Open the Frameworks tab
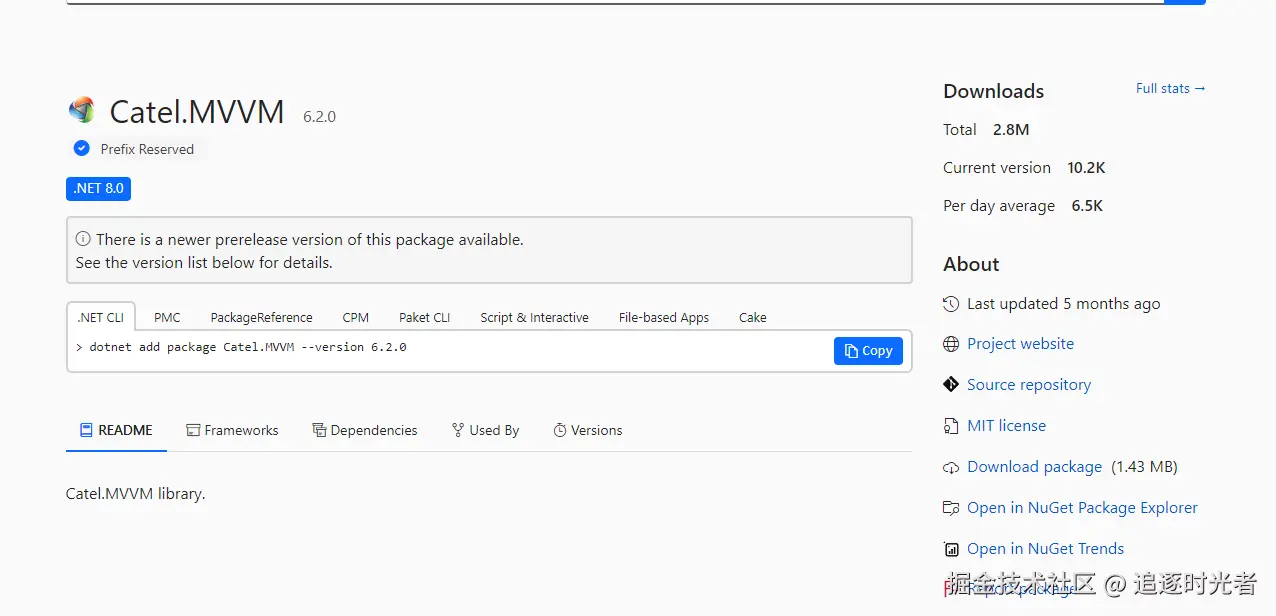Screen dimensions: 1276x616 pyautogui.click(x=232, y=430)
